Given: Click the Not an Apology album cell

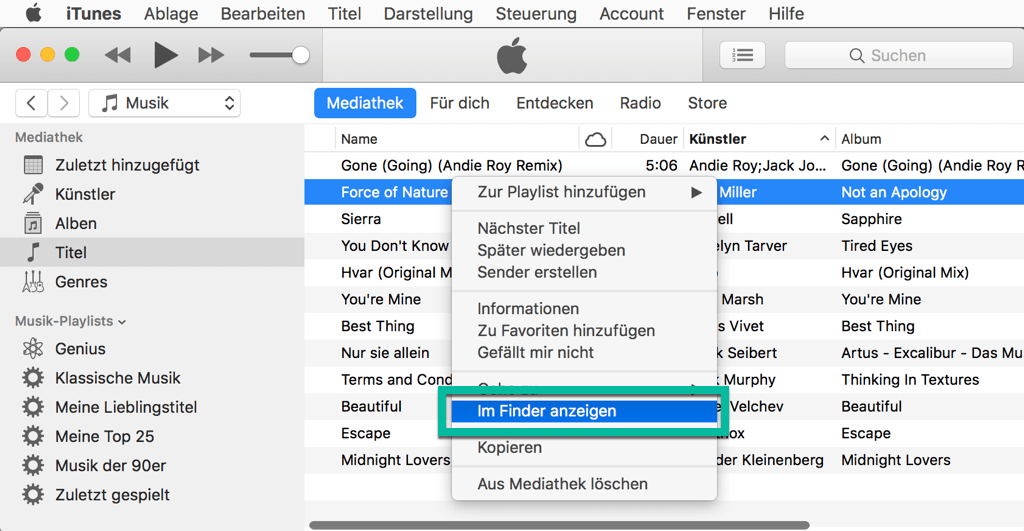Looking at the screenshot, I should click(x=894, y=192).
